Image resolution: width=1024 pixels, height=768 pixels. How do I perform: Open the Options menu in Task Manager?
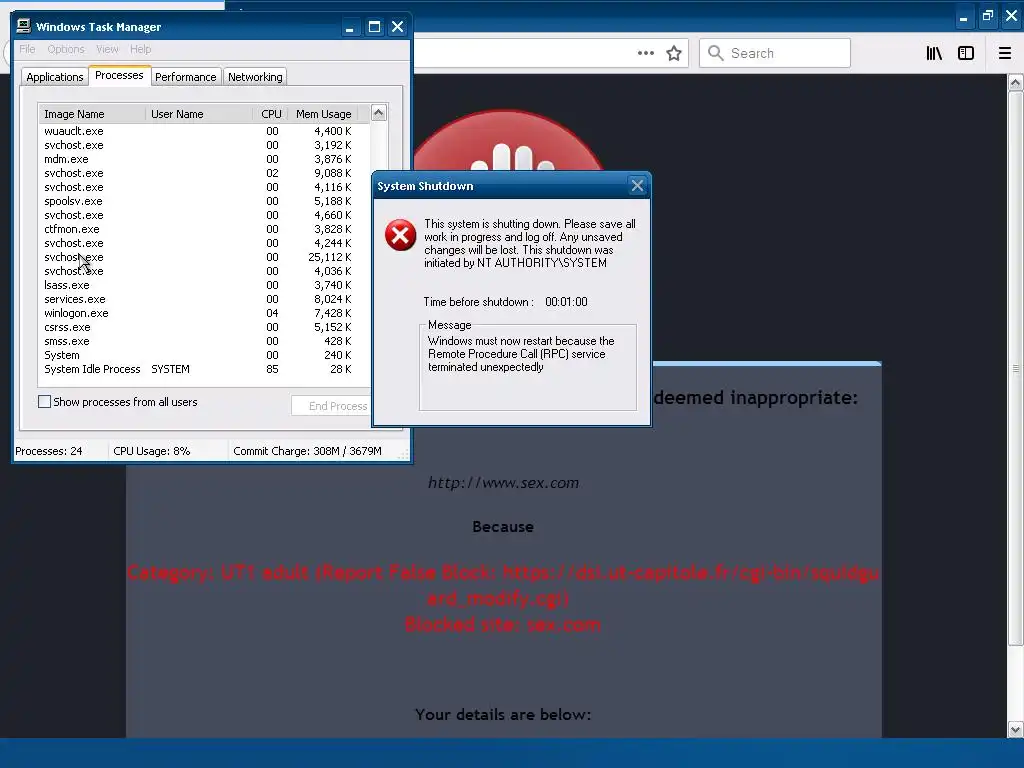coord(66,49)
